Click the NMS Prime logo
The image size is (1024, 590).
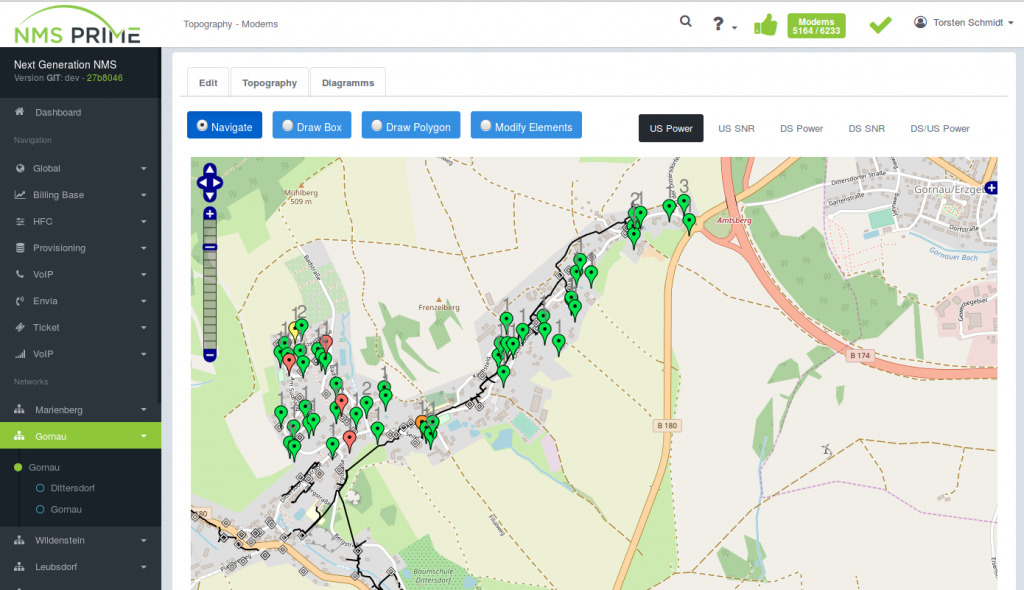point(77,25)
